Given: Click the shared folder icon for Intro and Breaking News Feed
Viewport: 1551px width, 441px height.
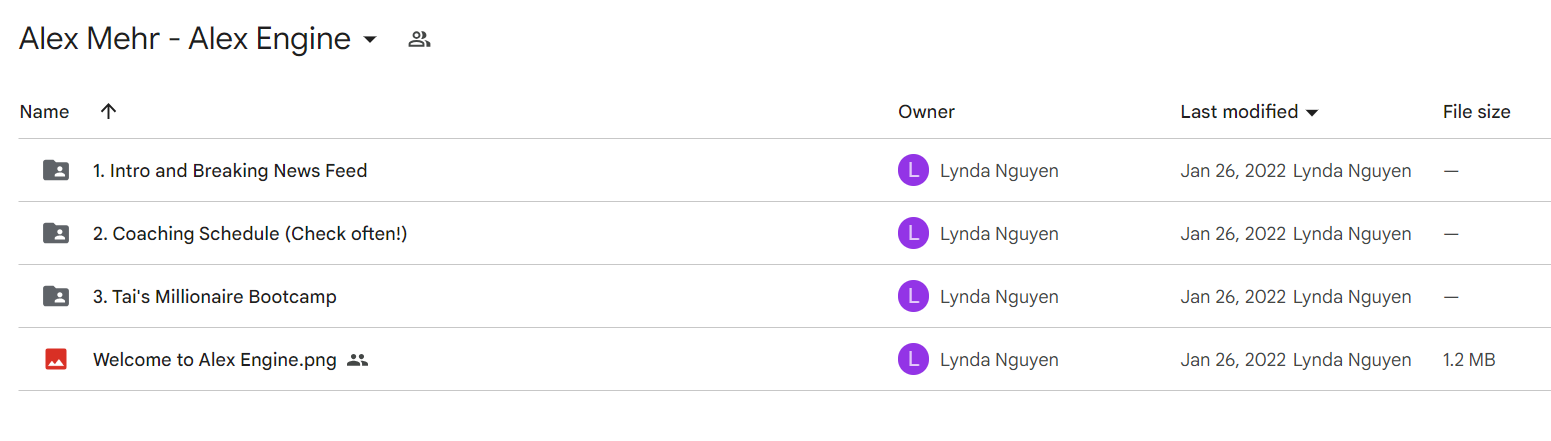Looking at the screenshot, I should [x=56, y=171].
